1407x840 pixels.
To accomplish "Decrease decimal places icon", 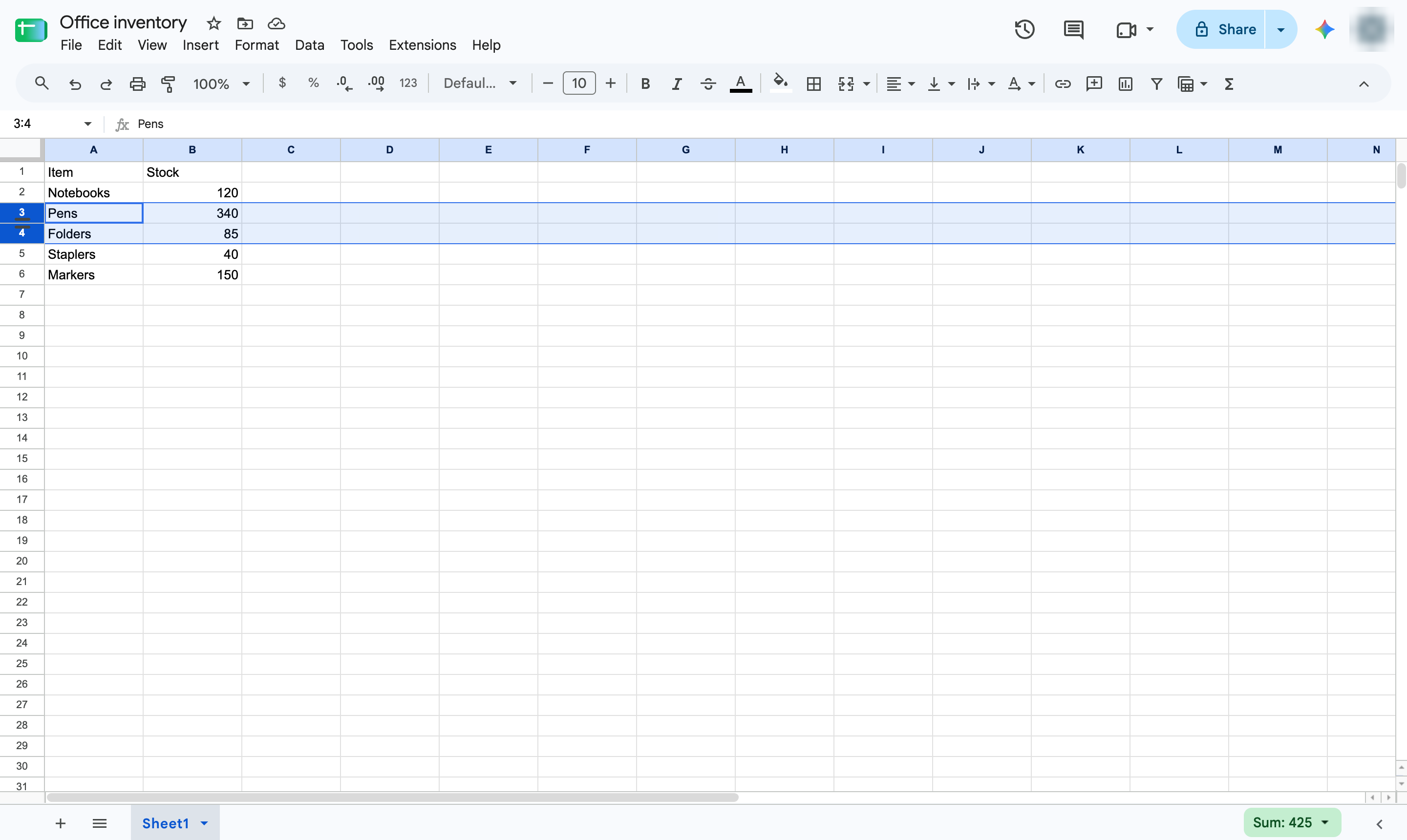I will [x=344, y=84].
